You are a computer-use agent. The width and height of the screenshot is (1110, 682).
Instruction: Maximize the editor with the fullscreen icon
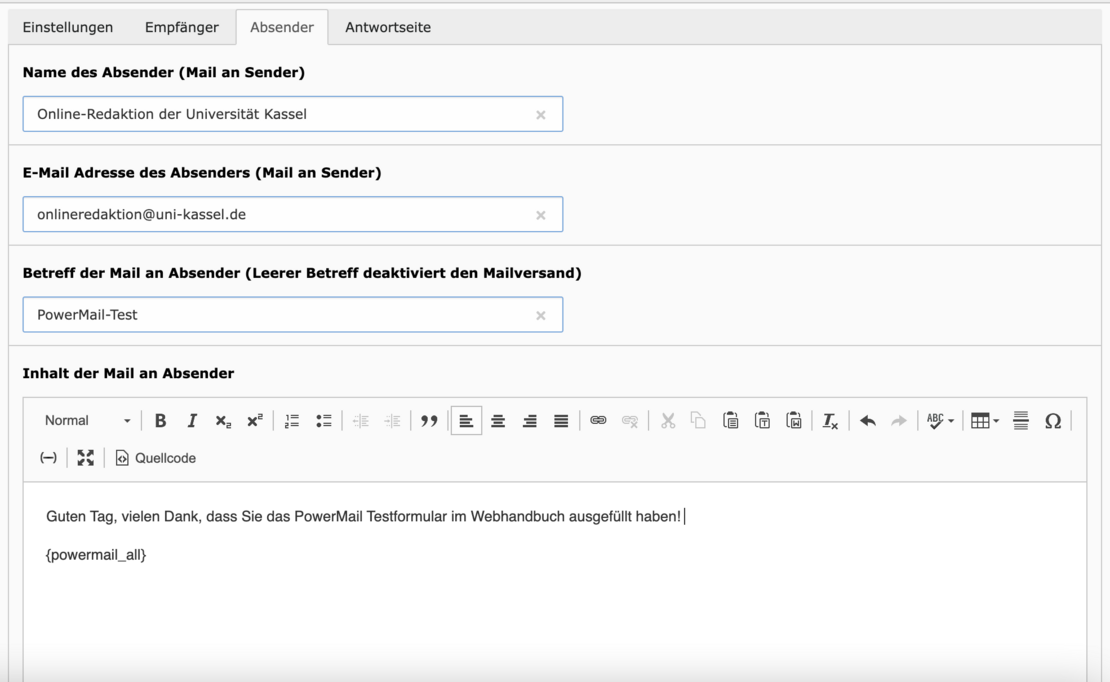86,458
